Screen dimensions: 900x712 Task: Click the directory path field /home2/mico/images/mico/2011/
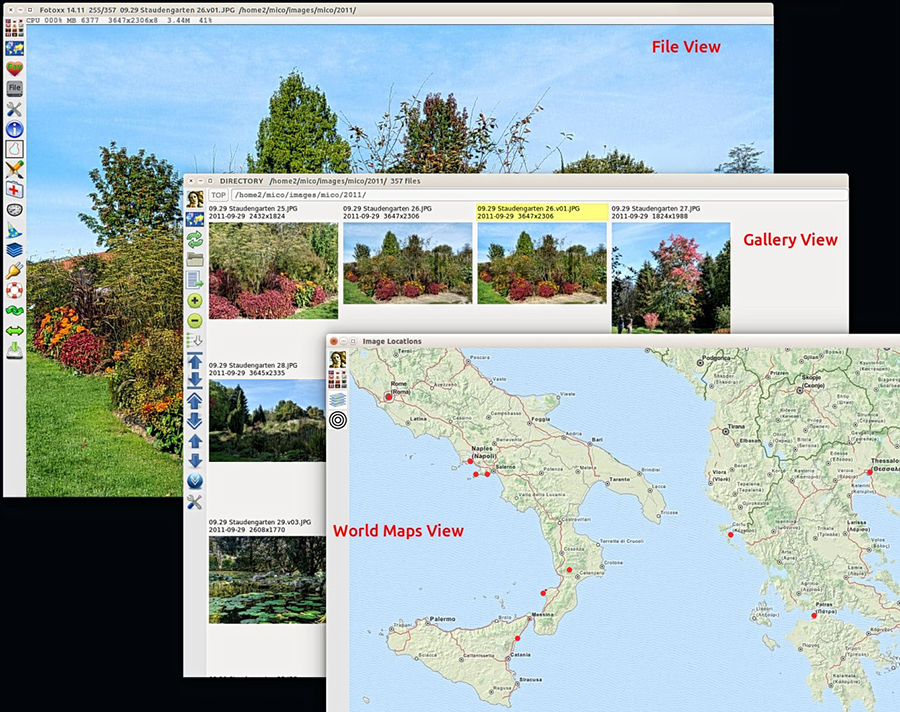click(x=539, y=195)
